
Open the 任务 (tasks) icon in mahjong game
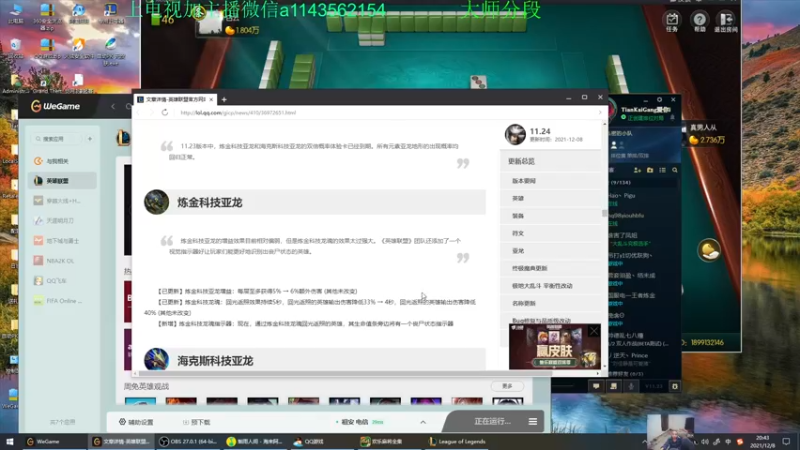[x=672, y=21]
